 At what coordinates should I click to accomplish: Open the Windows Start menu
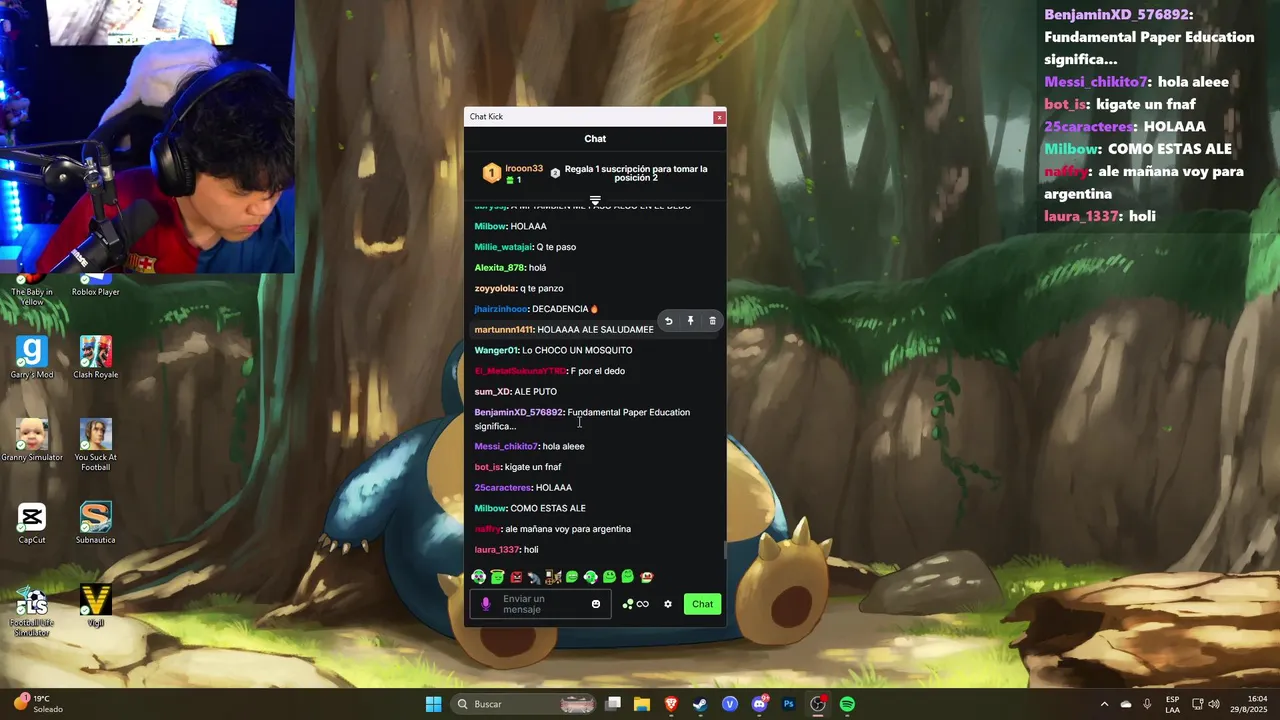pyautogui.click(x=433, y=704)
